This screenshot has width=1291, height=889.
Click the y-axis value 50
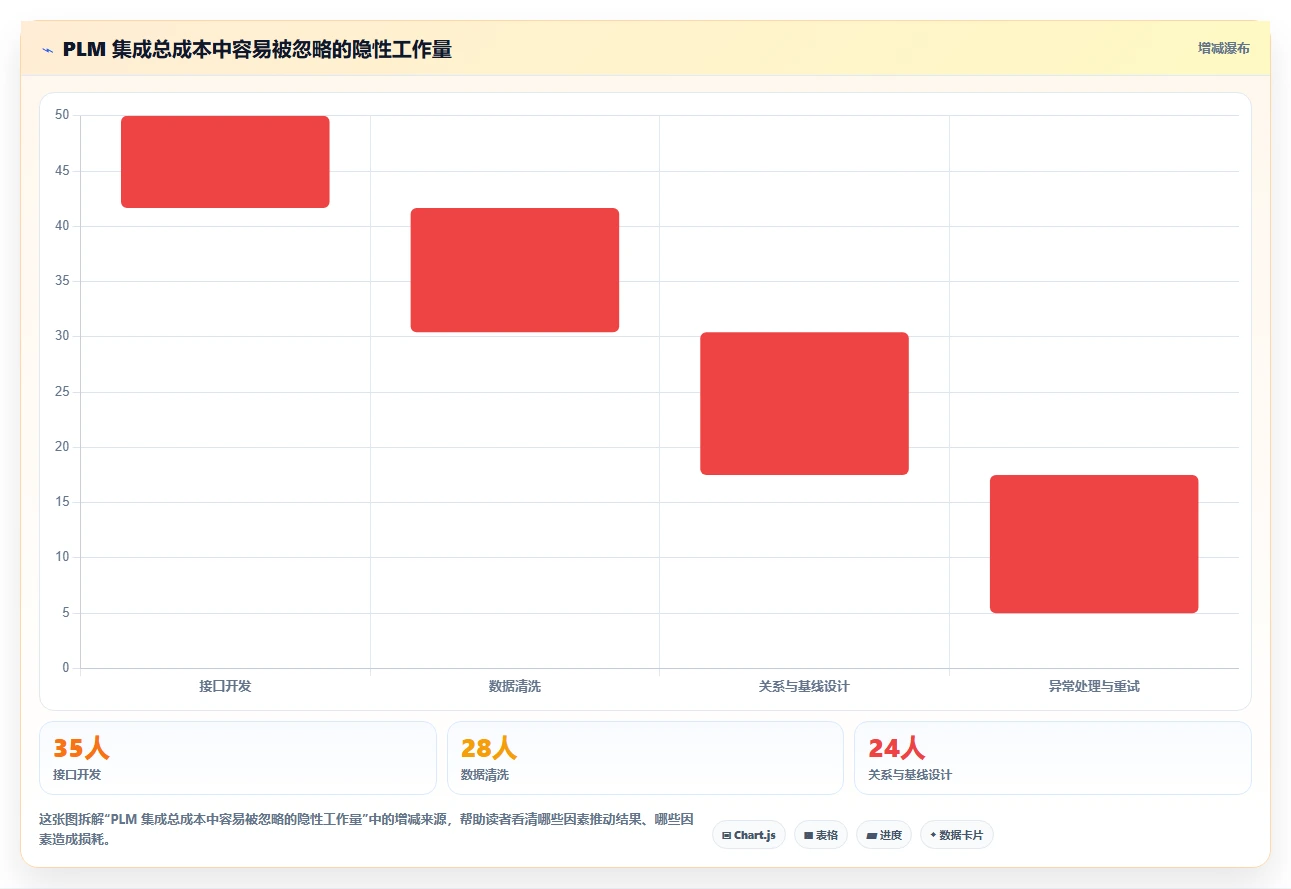click(62, 115)
